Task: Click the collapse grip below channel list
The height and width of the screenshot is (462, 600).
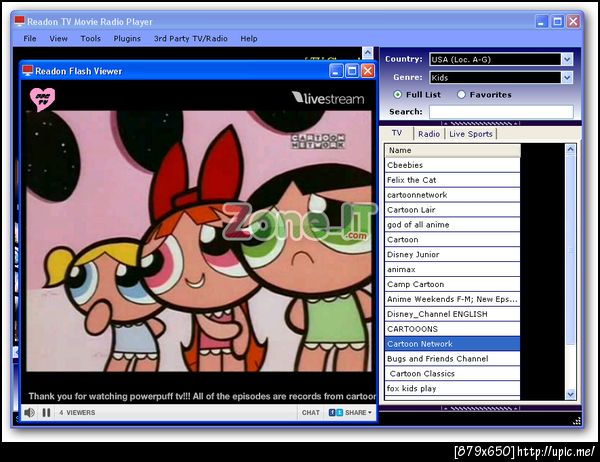Action: [x=480, y=408]
